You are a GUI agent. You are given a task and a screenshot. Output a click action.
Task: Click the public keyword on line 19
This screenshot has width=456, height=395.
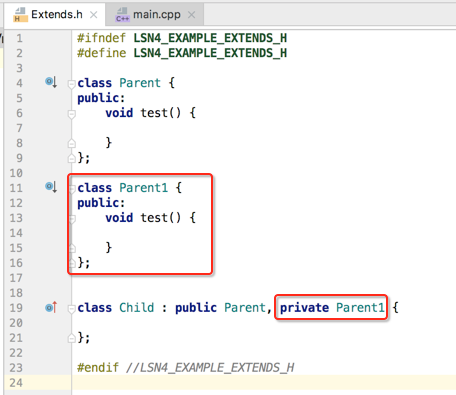(x=196, y=308)
